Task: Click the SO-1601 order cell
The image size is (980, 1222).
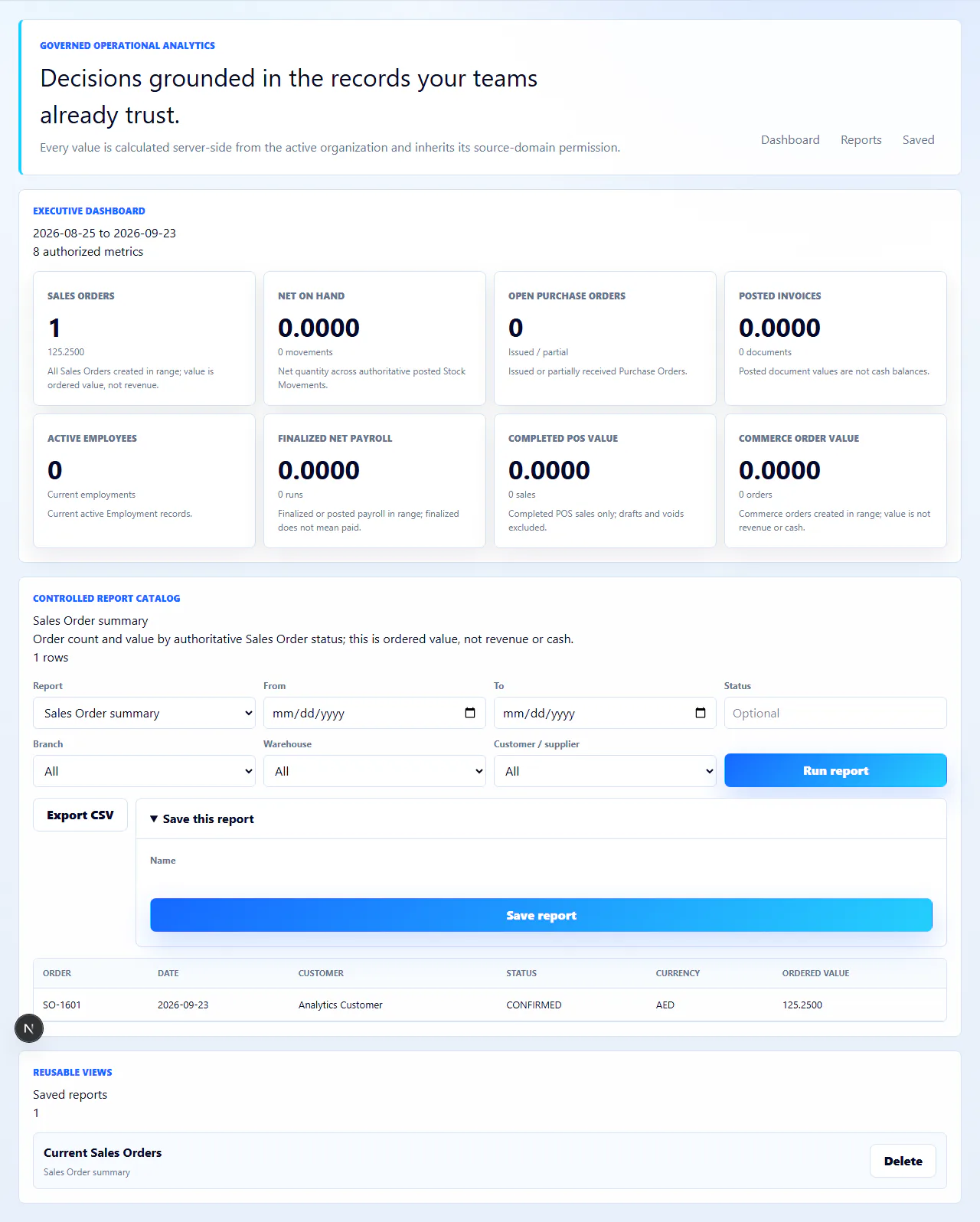Action: [62, 1005]
